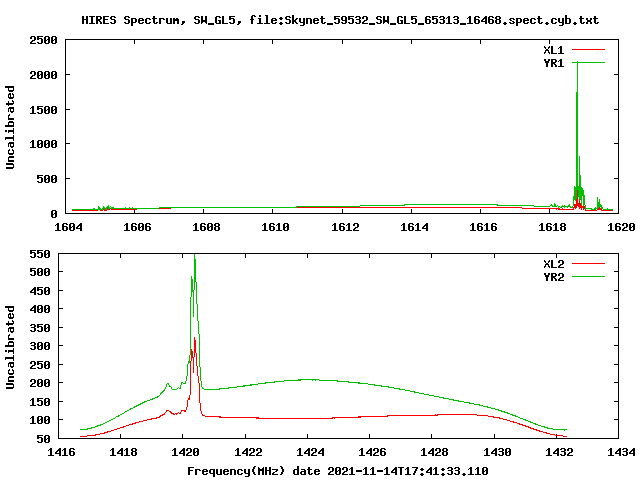640x480 pixels.
Task: Click the 450 y-axis tick label
Action: [x=40, y=291]
